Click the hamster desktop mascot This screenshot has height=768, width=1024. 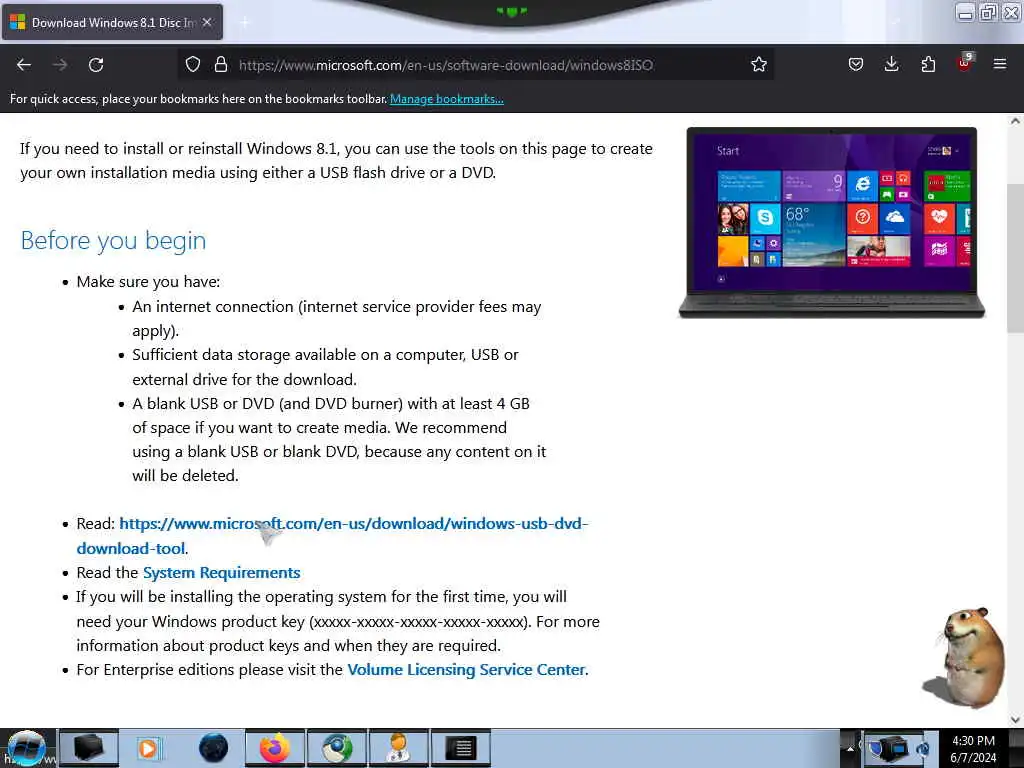click(x=966, y=657)
